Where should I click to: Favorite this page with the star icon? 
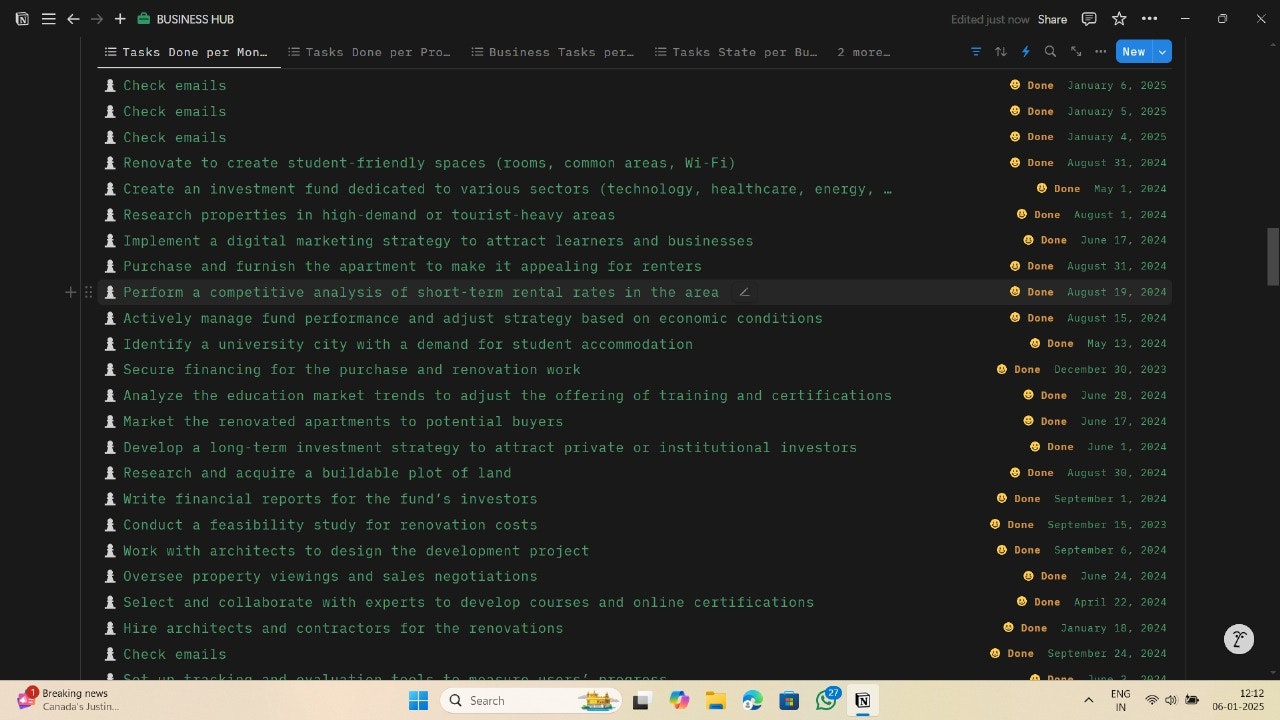(1119, 19)
